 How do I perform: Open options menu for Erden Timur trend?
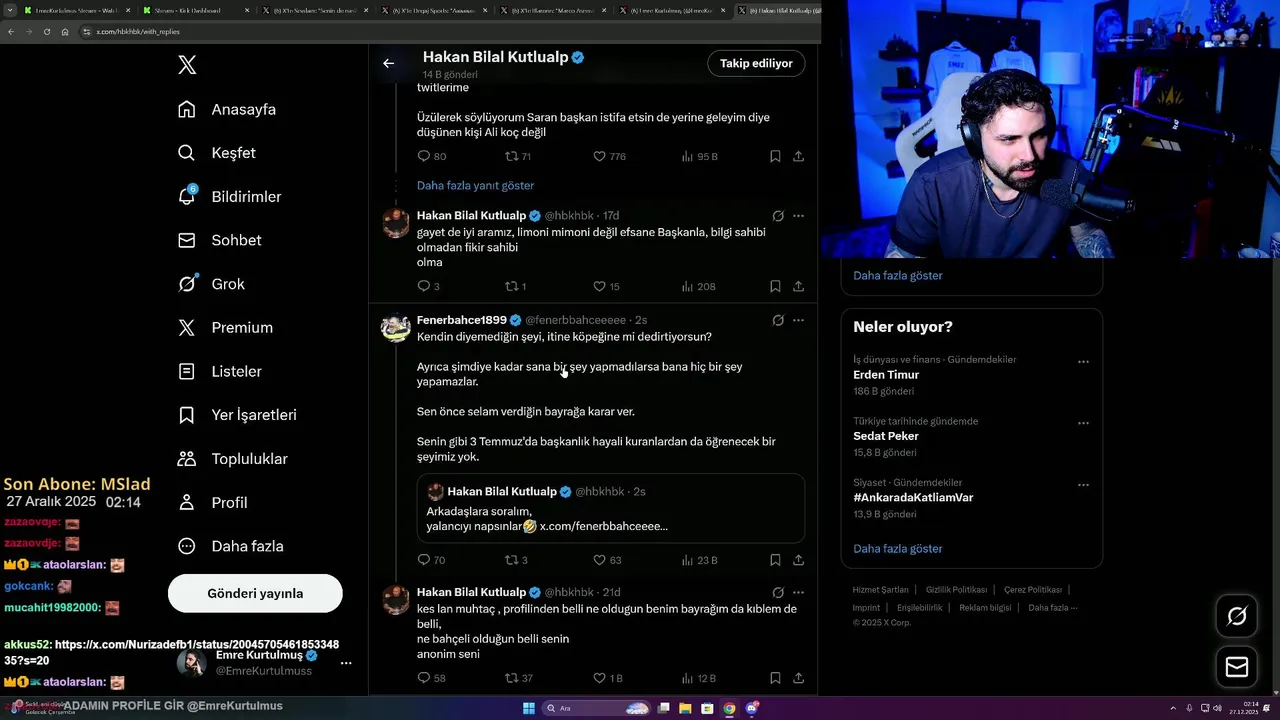[x=1083, y=362]
